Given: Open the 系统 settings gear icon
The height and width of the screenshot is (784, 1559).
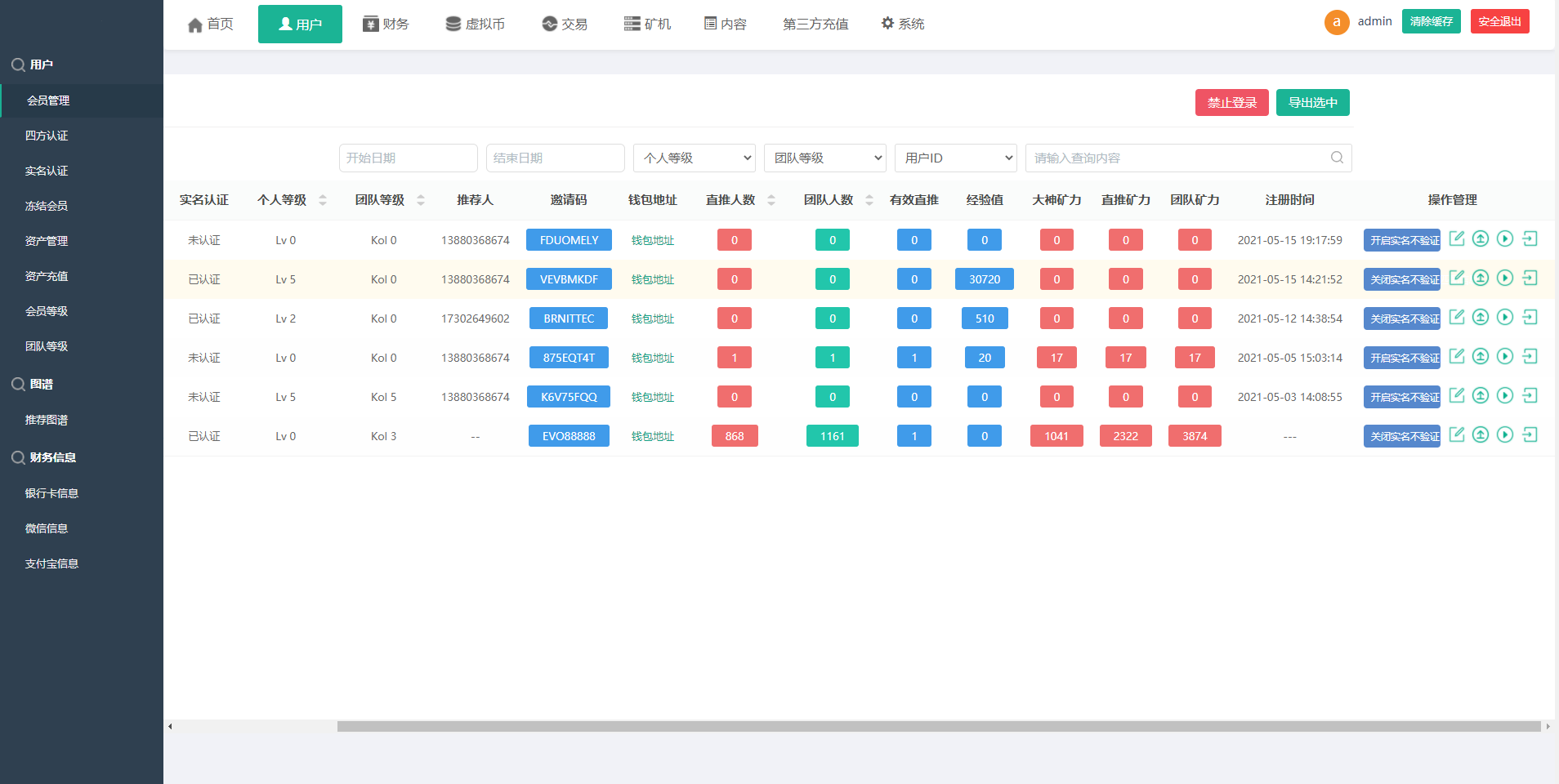Looking at the screenshot, I should coord(887,23).
